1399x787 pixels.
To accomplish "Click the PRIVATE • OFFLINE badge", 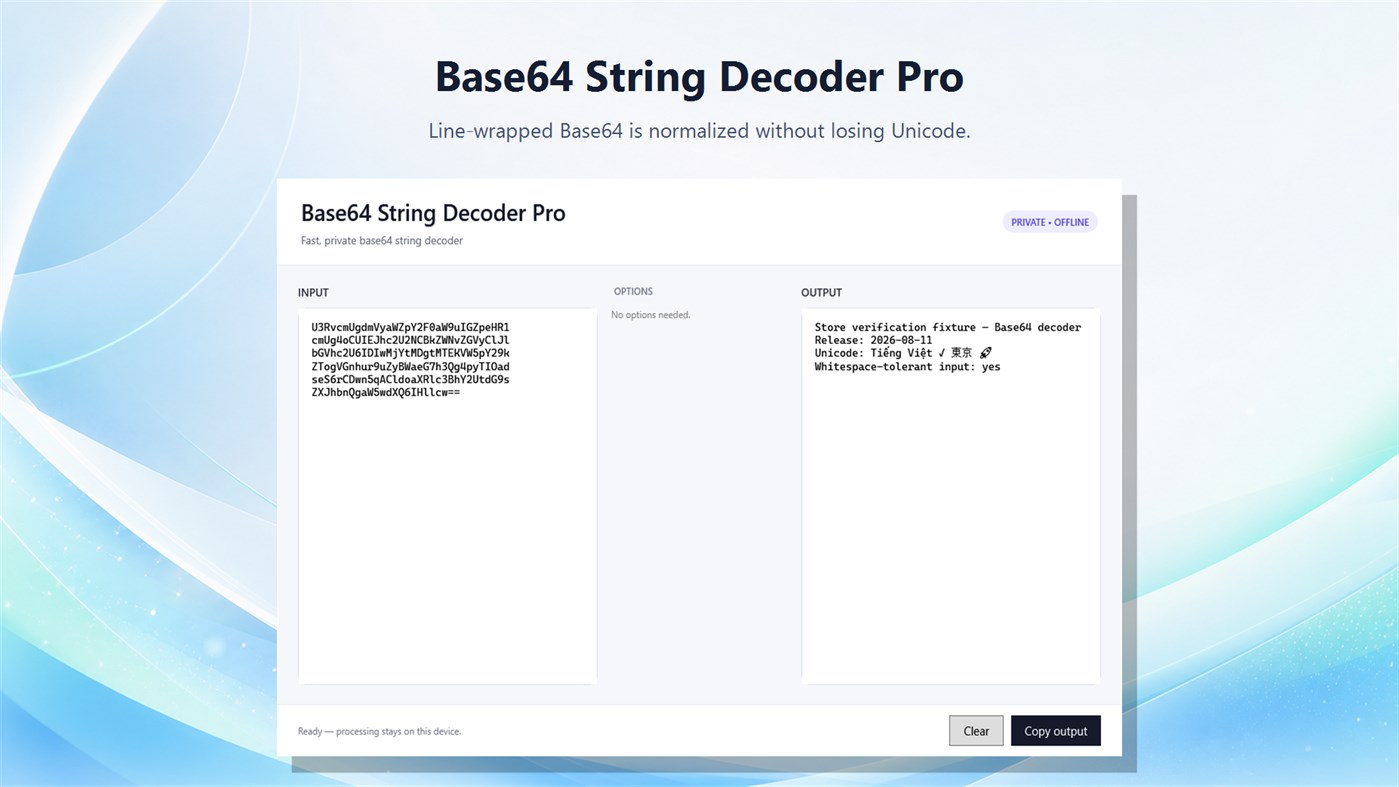I will (1050, 222).
